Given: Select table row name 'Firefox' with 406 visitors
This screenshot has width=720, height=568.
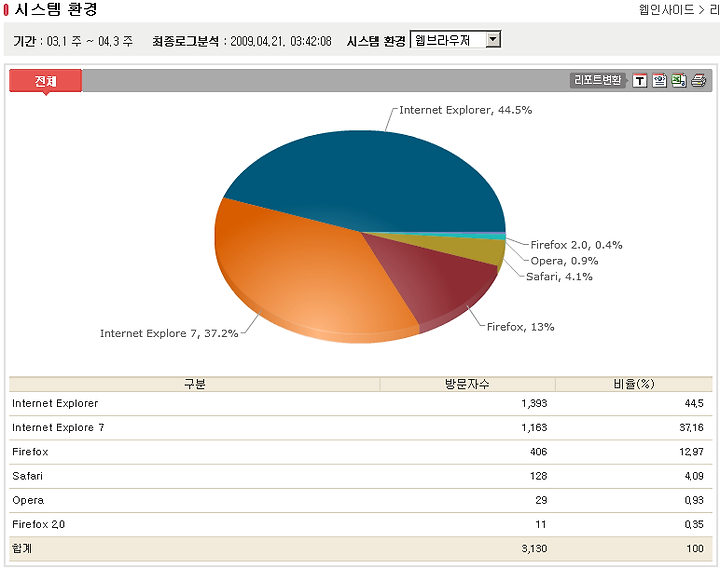Looking at the screenshot, I should [x=30, y=452].
